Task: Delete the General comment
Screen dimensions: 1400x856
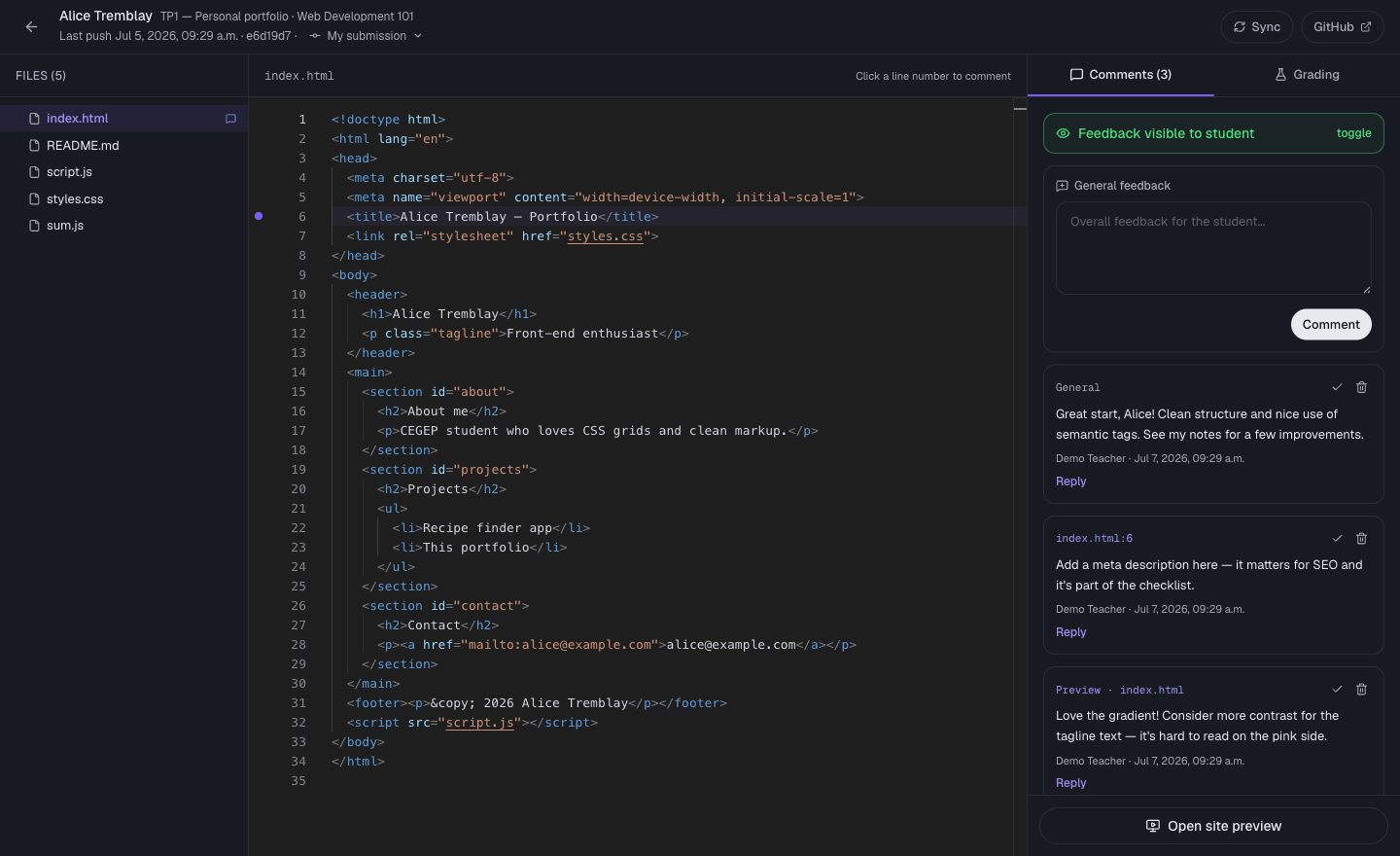Action: pyautogui.click(x=1361, y=387)
